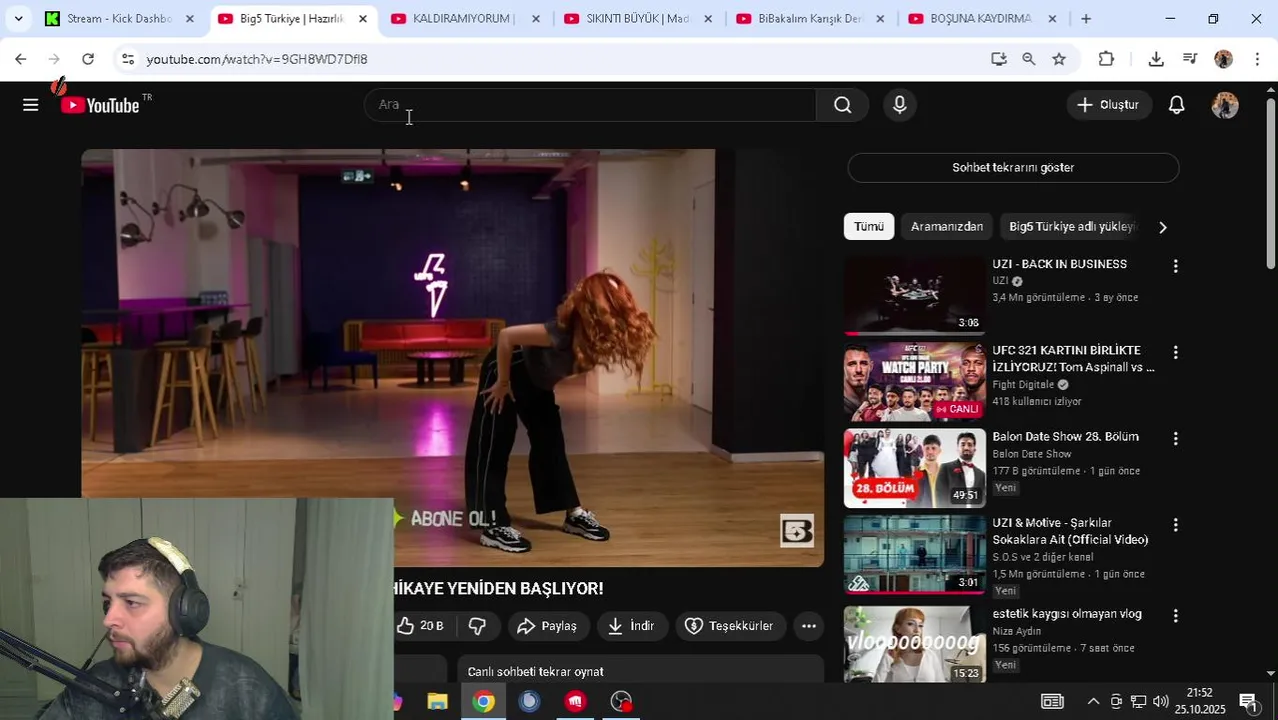Open Chrome three-dot menu
1278x720 pixels.
point(1257,59)
